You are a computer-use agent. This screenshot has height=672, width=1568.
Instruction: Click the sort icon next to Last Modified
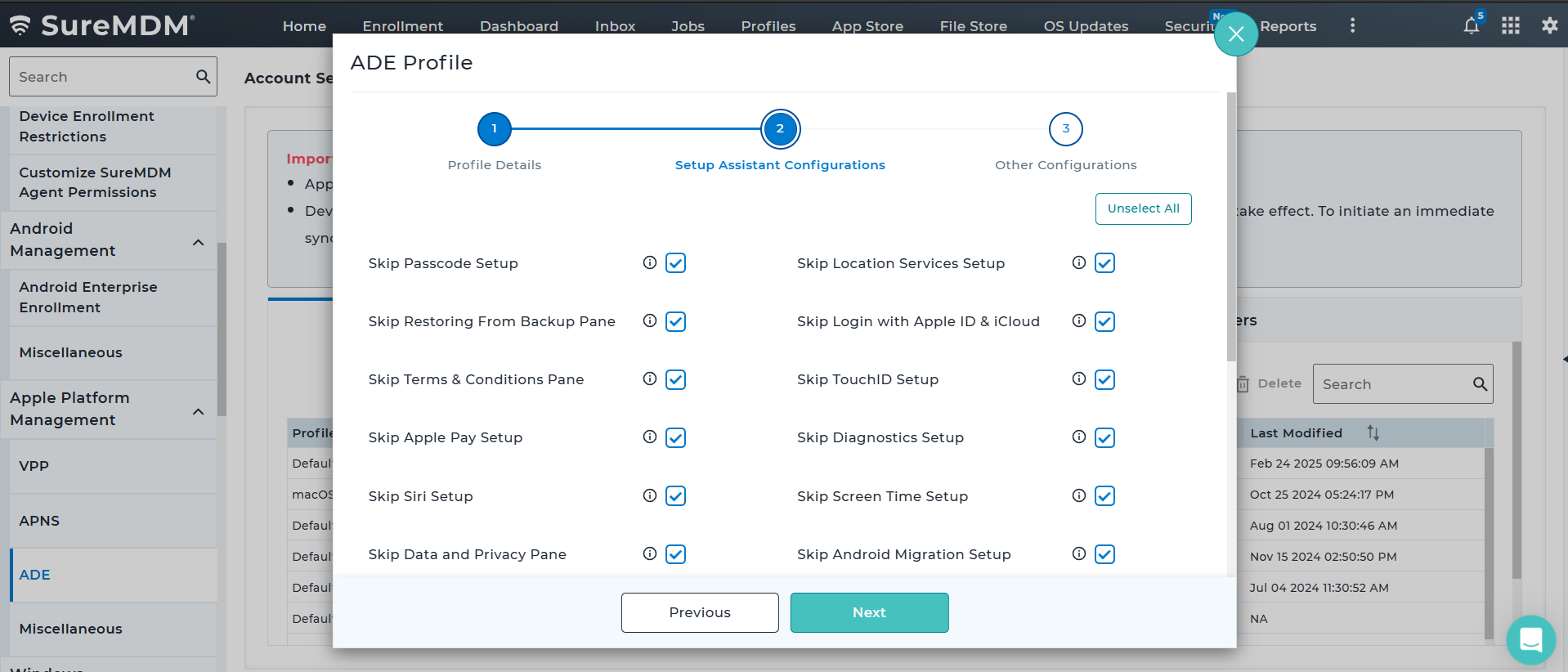(1373, 432)
